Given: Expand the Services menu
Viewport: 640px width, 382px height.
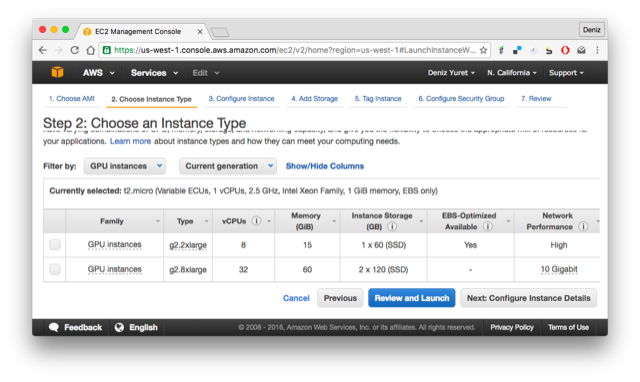Looking at the screenshot, I should pos(154,73).
